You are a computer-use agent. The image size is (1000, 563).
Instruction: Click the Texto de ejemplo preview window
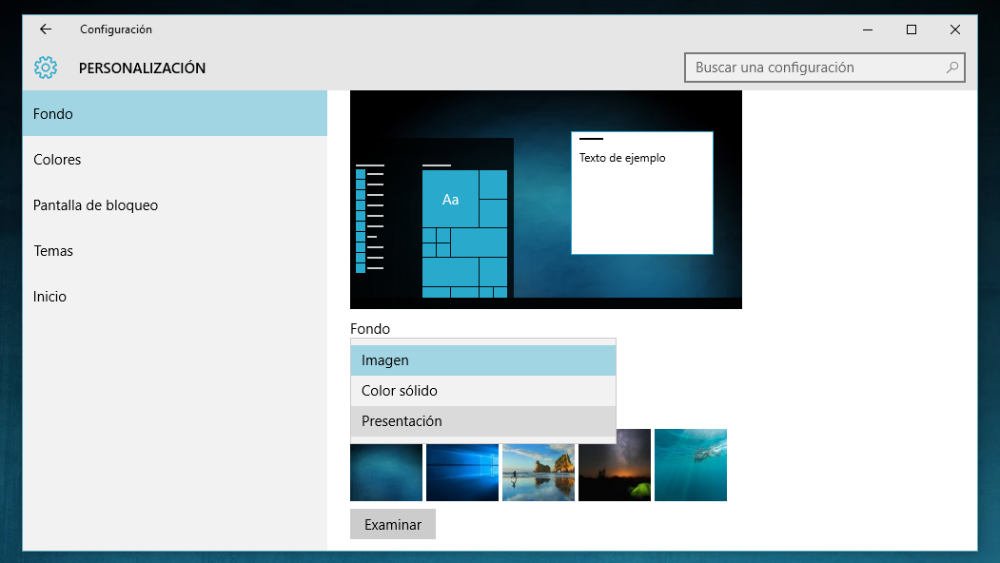(x=642, y=193)
